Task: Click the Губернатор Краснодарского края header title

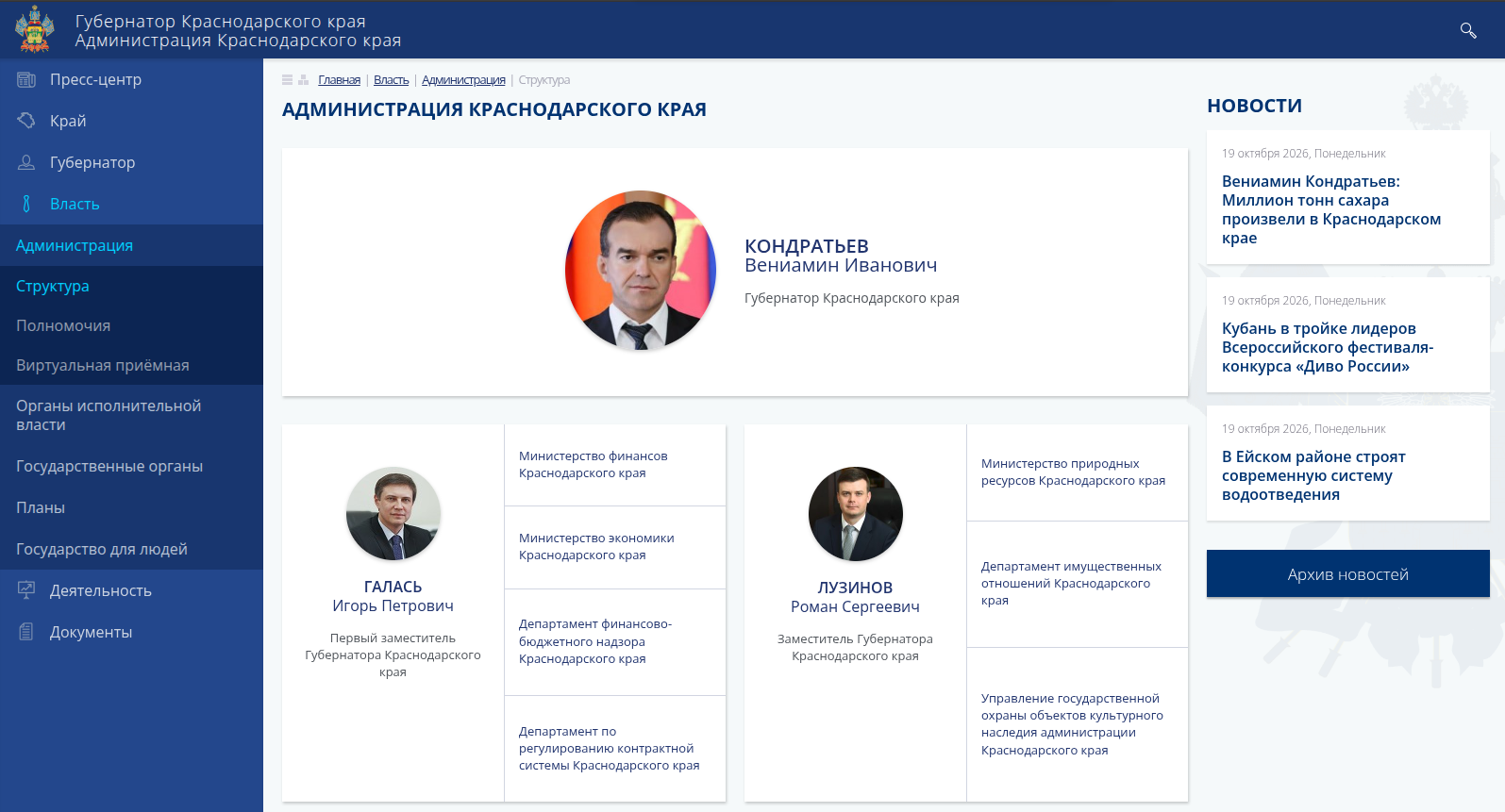Action: tap(220, 21)
